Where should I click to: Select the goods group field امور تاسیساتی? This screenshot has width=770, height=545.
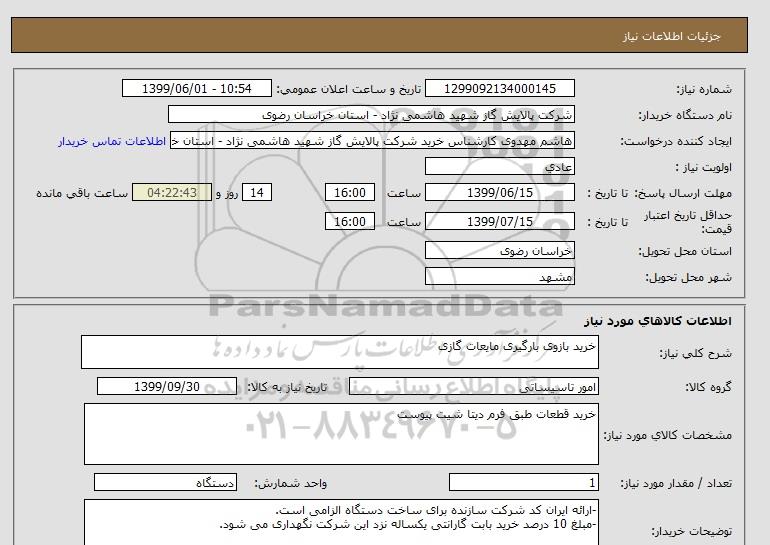coord(473,386)
